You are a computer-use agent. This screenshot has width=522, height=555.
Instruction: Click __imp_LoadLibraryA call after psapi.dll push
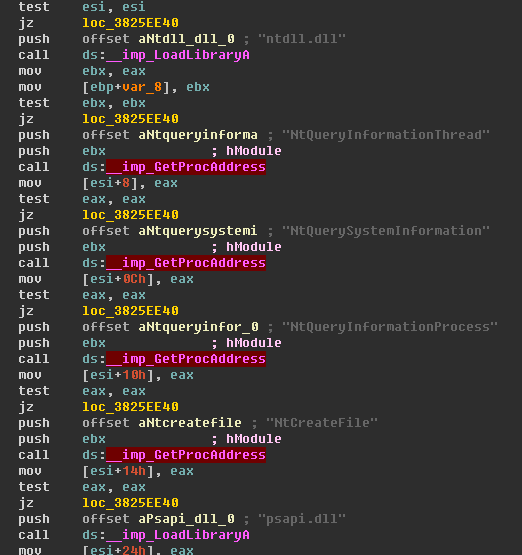[178, 535]
